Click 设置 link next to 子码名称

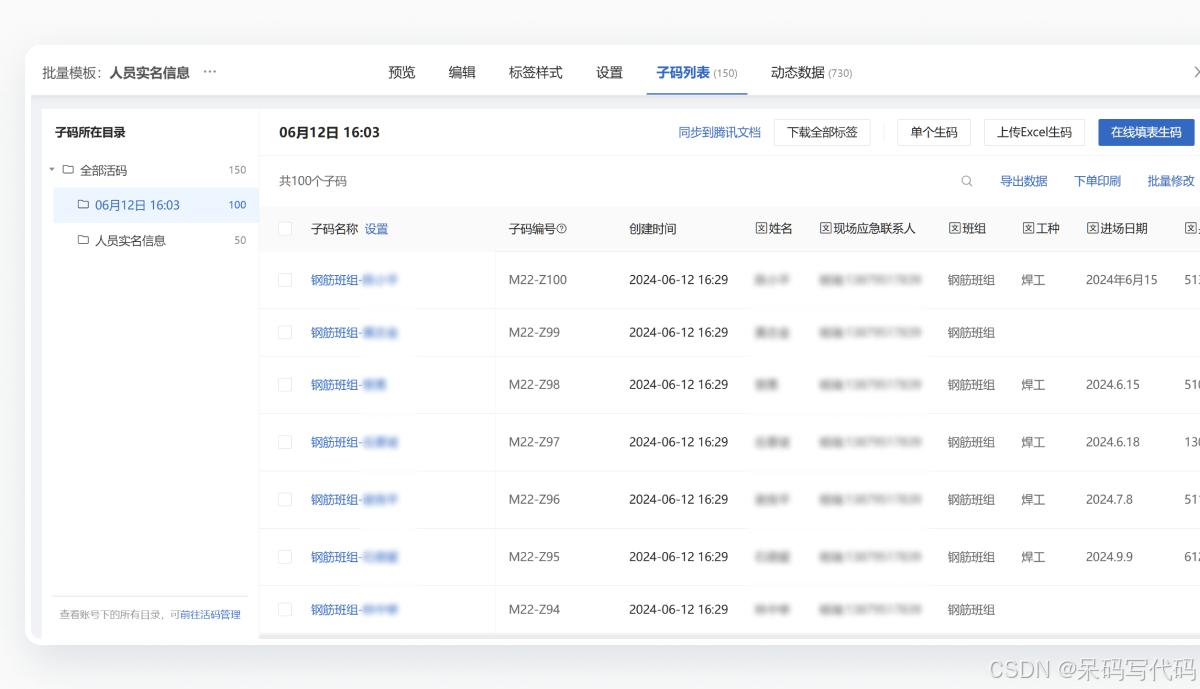(x=376, y=229)
